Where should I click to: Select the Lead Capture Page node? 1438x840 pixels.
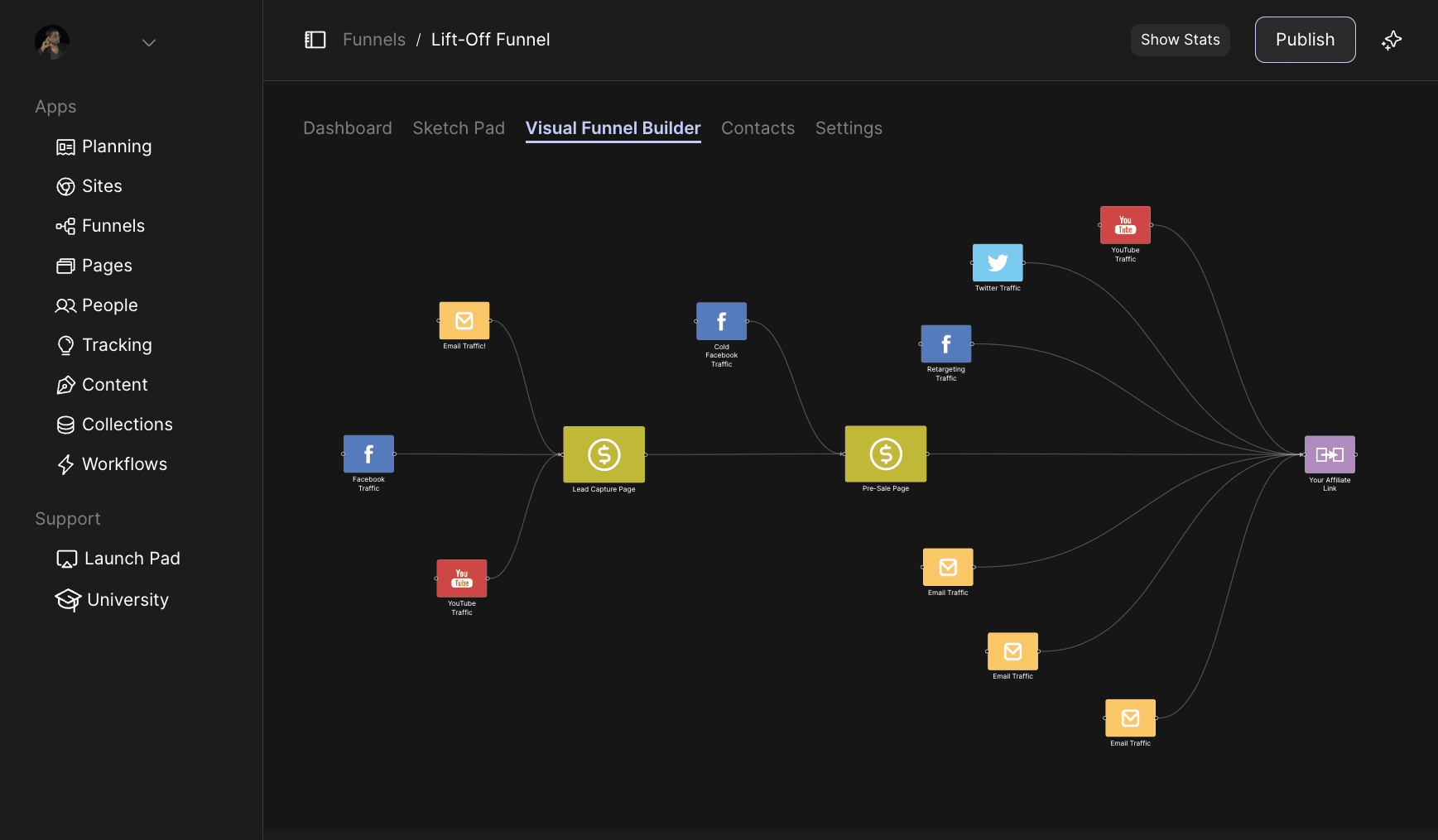pyautogui.click(x=604, y=454)
